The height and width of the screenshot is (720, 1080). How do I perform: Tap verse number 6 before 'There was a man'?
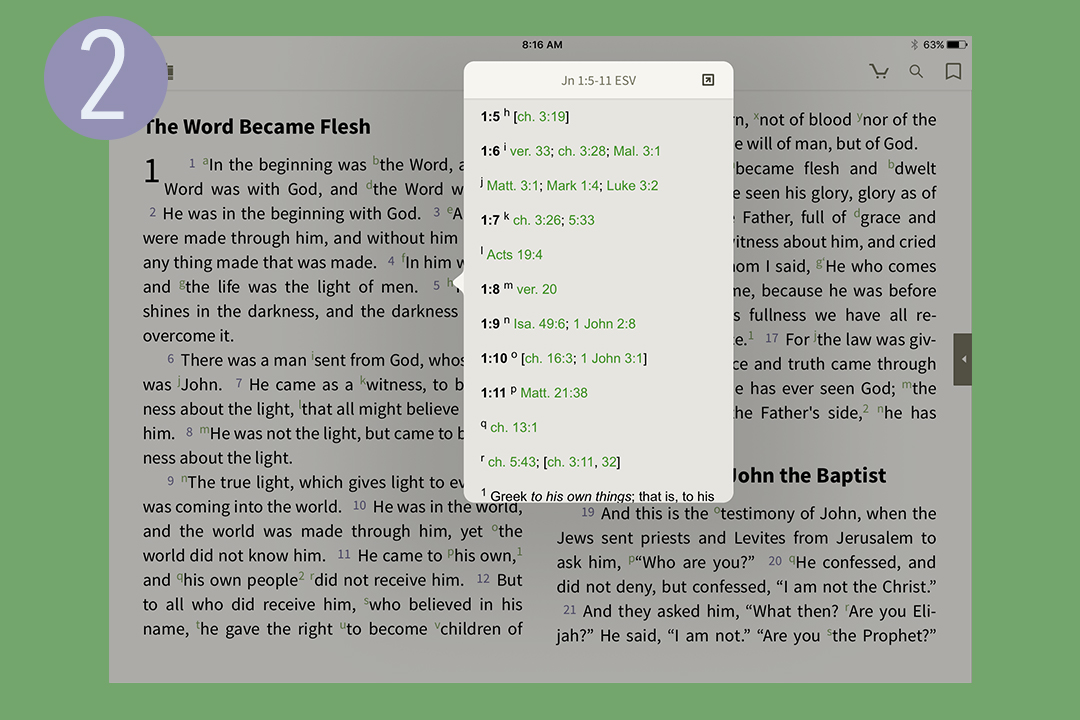coord(170,359)
